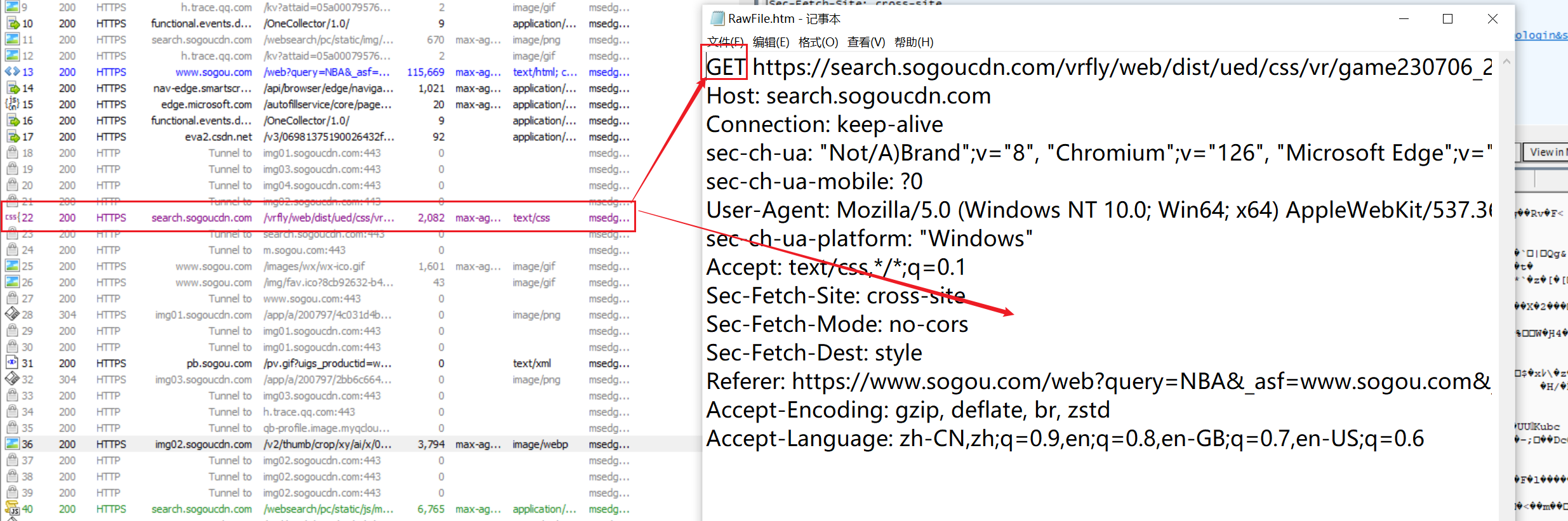1568x521 pixels.
Task: Click the lock icon of session 37
Action: 12,460
